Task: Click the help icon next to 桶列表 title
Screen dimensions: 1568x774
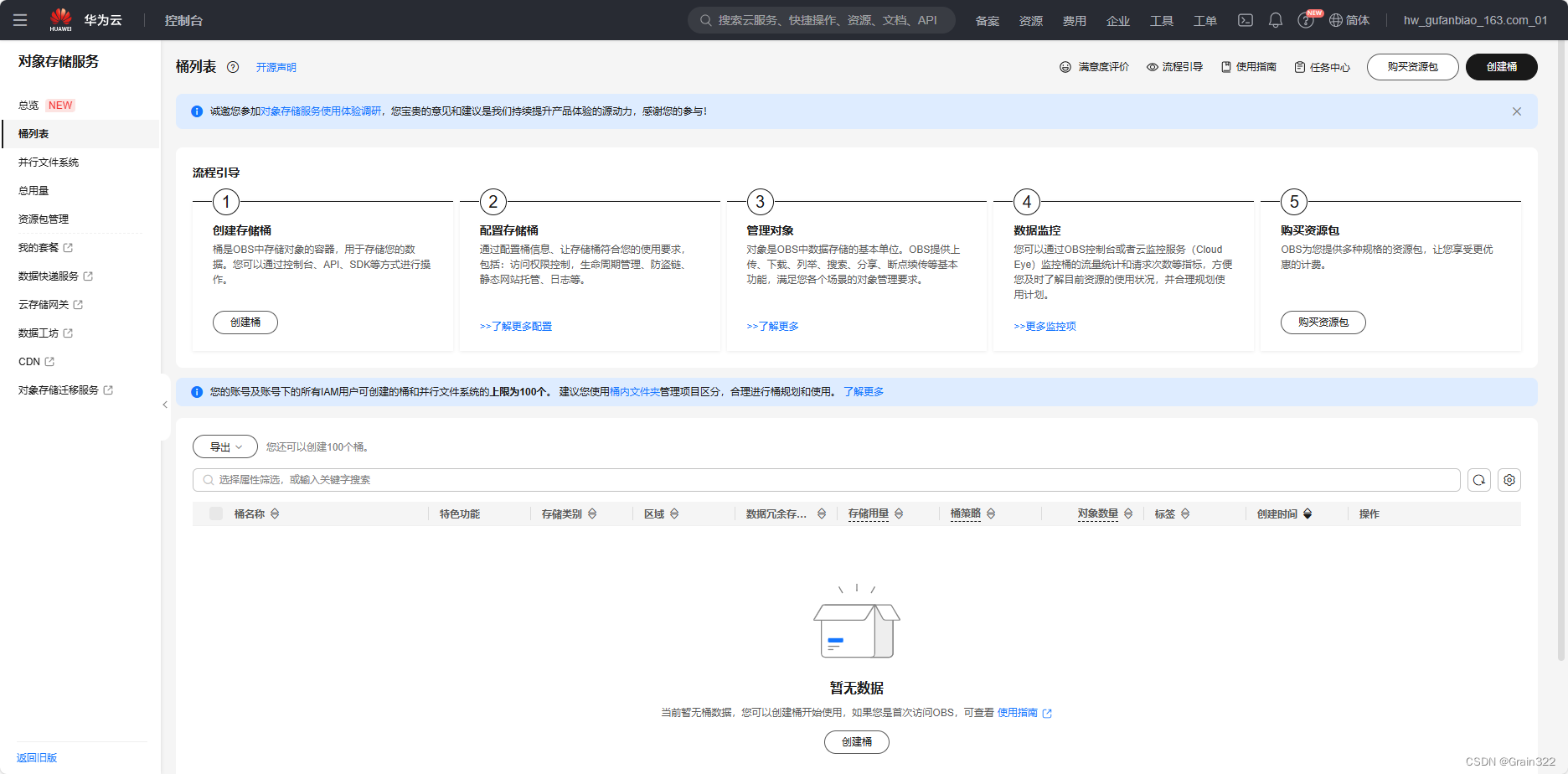Action: tap(233, 67)
